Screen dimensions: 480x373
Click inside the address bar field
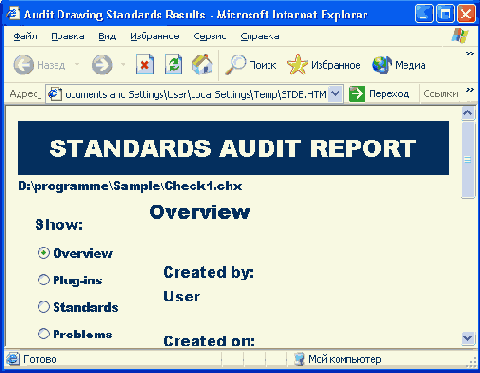coord(195,94)
